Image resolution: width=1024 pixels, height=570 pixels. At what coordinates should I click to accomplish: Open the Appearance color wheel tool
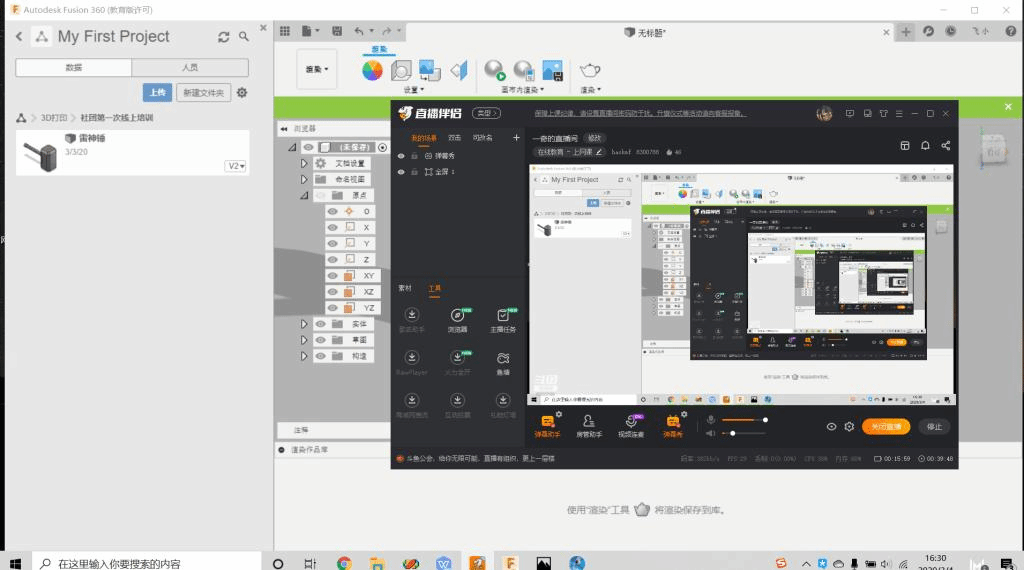tap(372, 70)
